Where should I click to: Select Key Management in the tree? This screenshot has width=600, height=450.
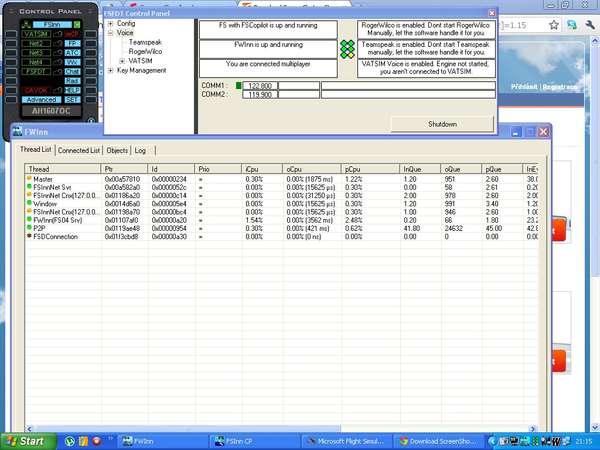(142, 70)
